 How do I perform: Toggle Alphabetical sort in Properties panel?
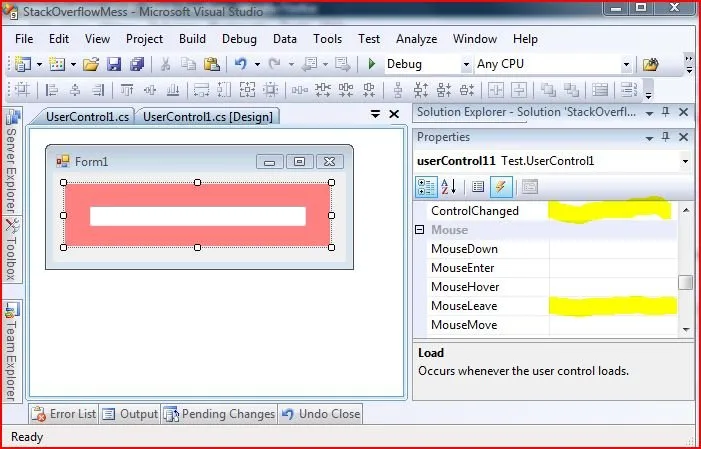click(449, 187)
